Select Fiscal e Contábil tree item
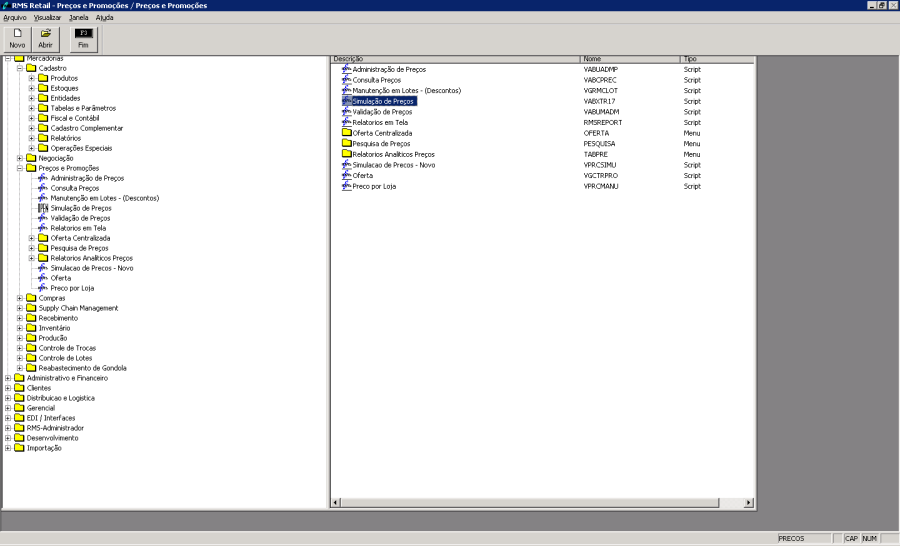The image size is (900, 546). [75, 118]
